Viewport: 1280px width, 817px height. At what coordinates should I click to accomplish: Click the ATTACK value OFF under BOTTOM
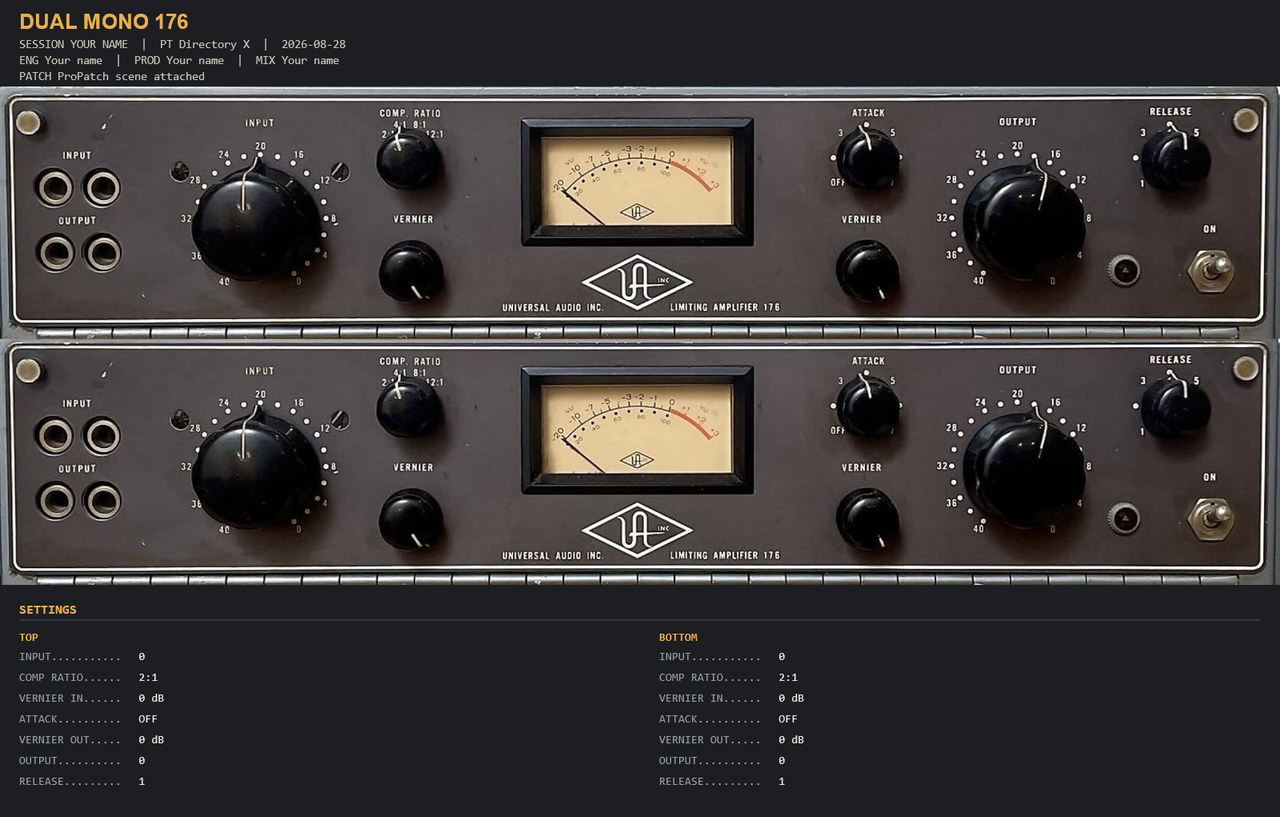788,719
